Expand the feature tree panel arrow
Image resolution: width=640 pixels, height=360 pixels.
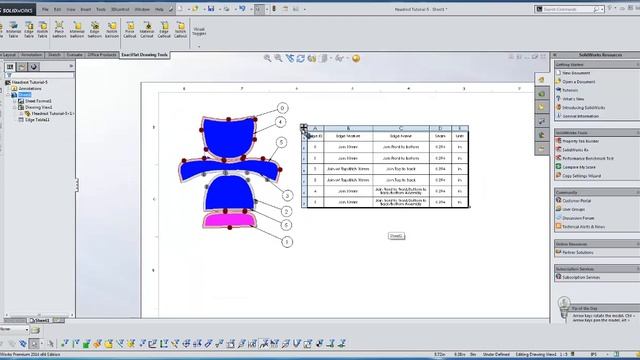[71, 66]
